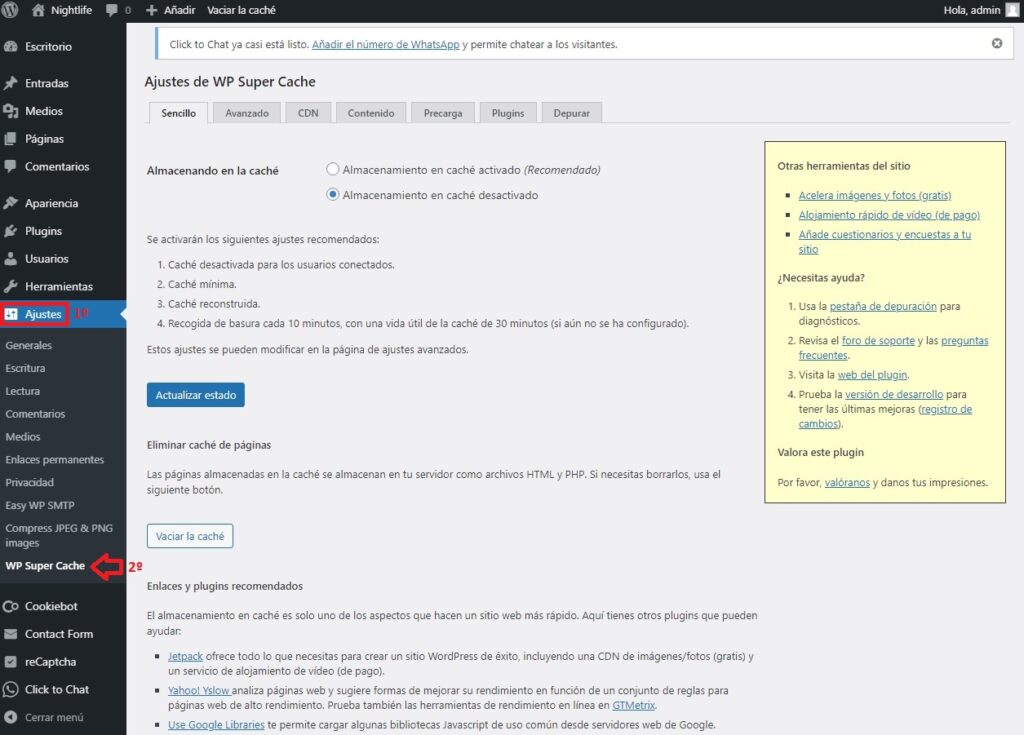Open Añade cuestionarios y encuestas link
The image size is (1024, 735).
click(x=884, y=242)
